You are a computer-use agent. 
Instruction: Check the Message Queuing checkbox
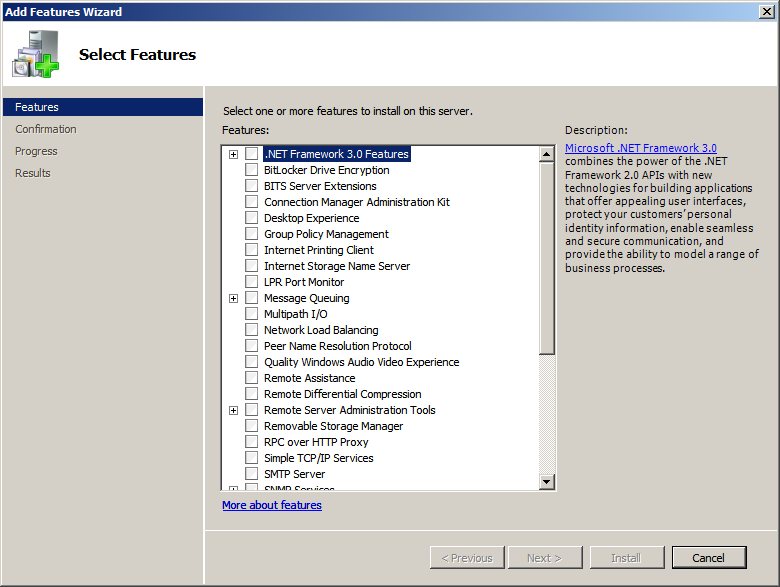click(x=252, y=297)
